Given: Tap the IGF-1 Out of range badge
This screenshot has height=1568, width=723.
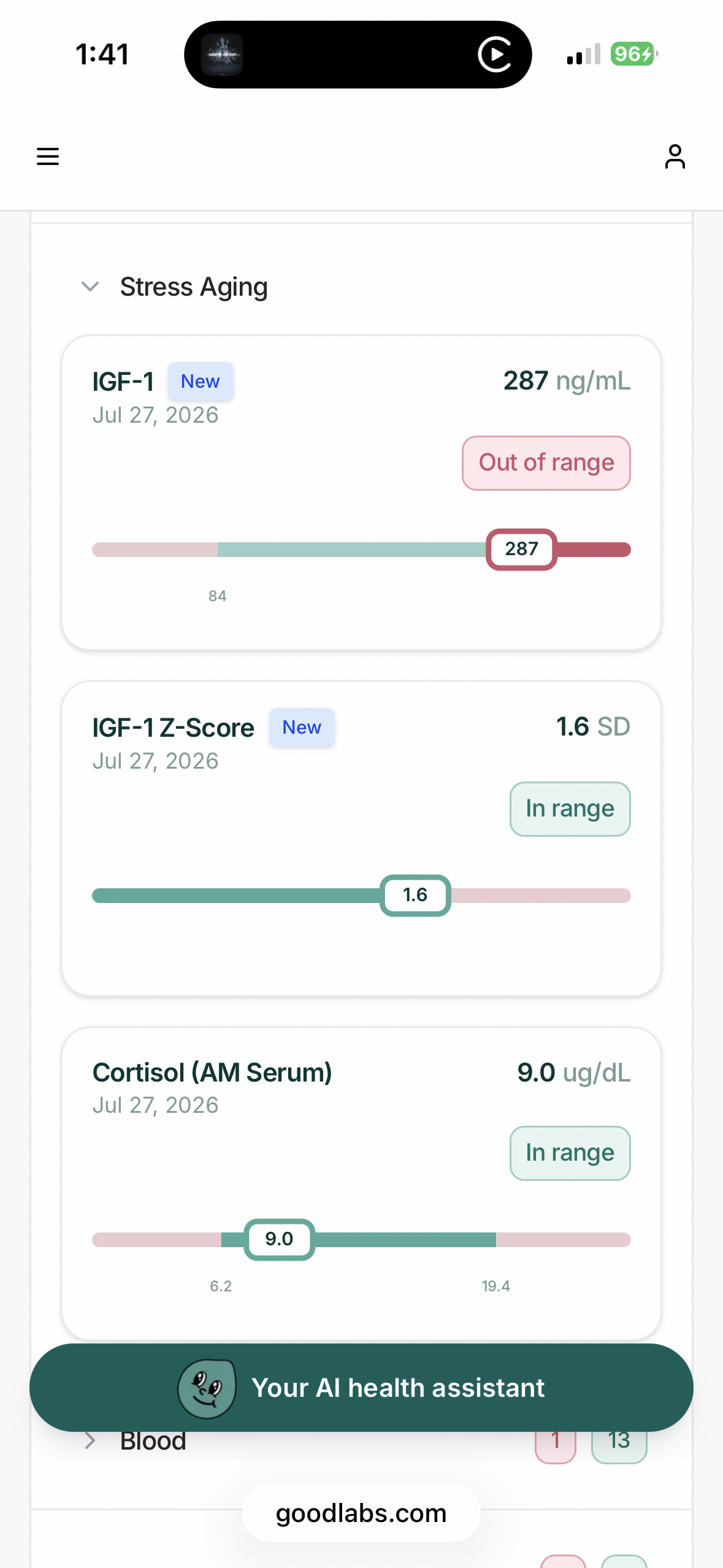Looking at the screenshot, I should click(546, 463).
